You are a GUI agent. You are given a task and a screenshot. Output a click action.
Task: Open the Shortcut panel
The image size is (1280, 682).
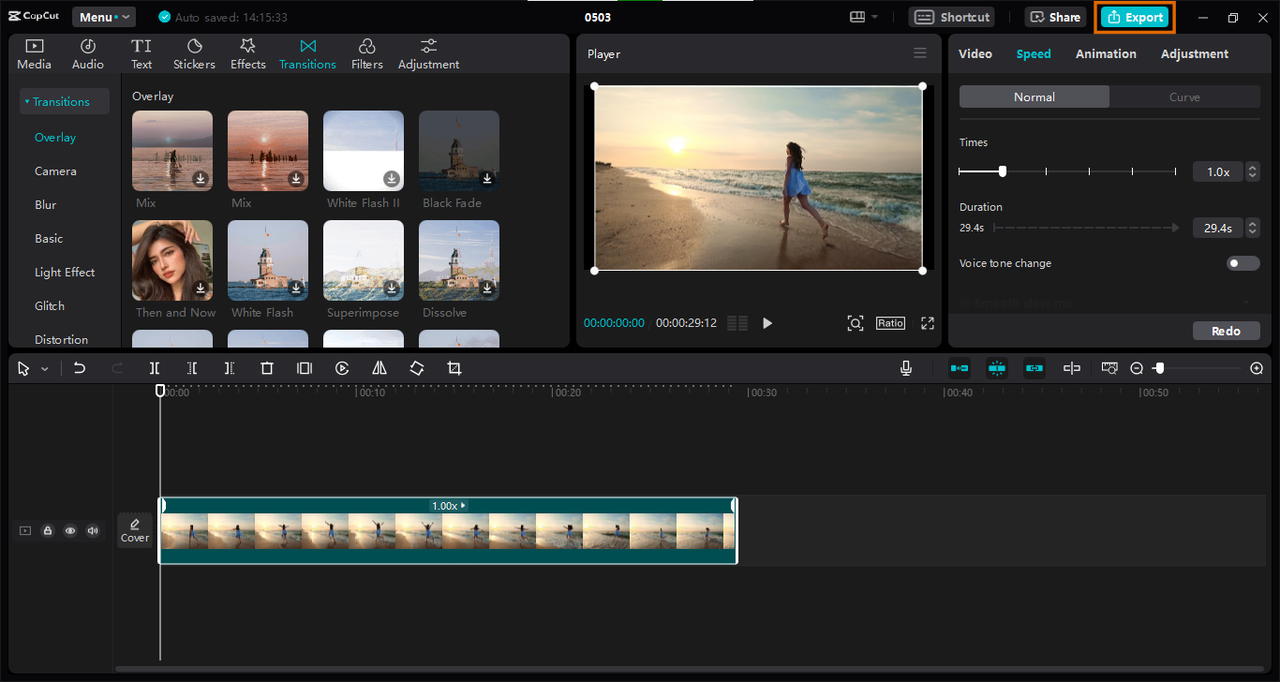[952, 17]
